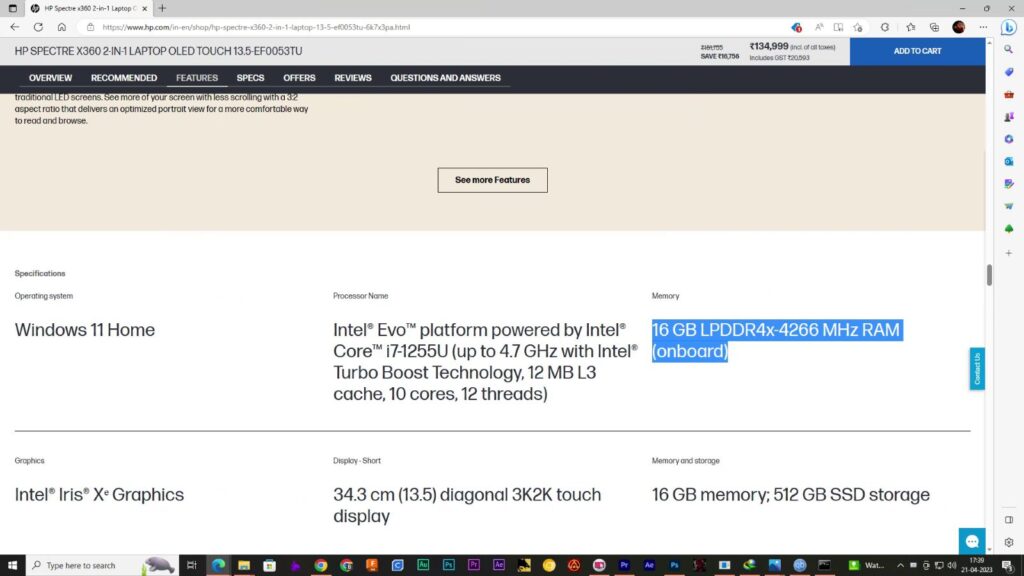Select the Features section tab
Image resolution: width=1024 pixels, height=576 pixels.
pyautogui.click(x=197, y=78)
